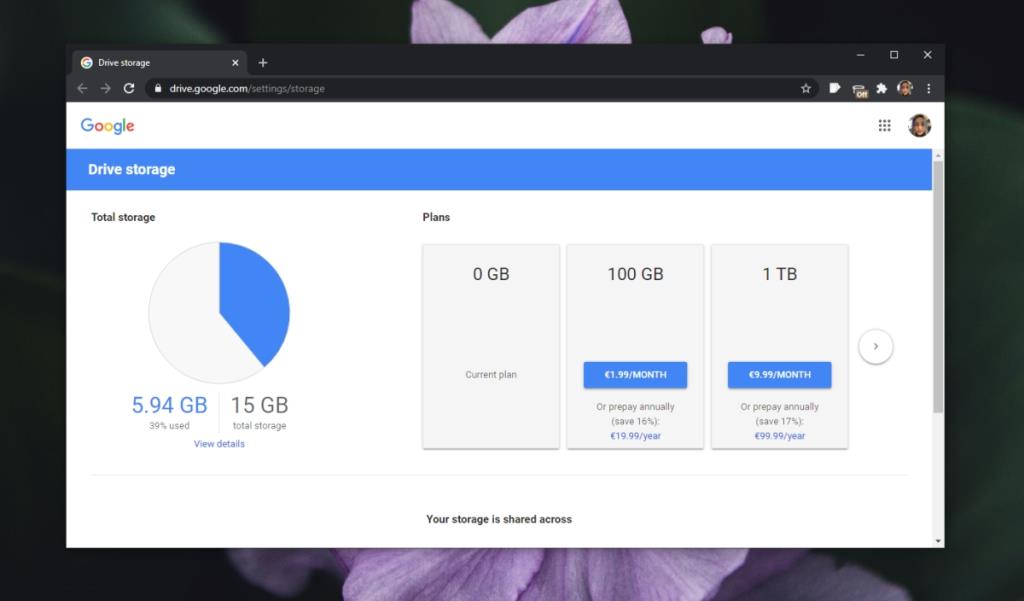Click the site security lock icon

click(x=158, y=88)
